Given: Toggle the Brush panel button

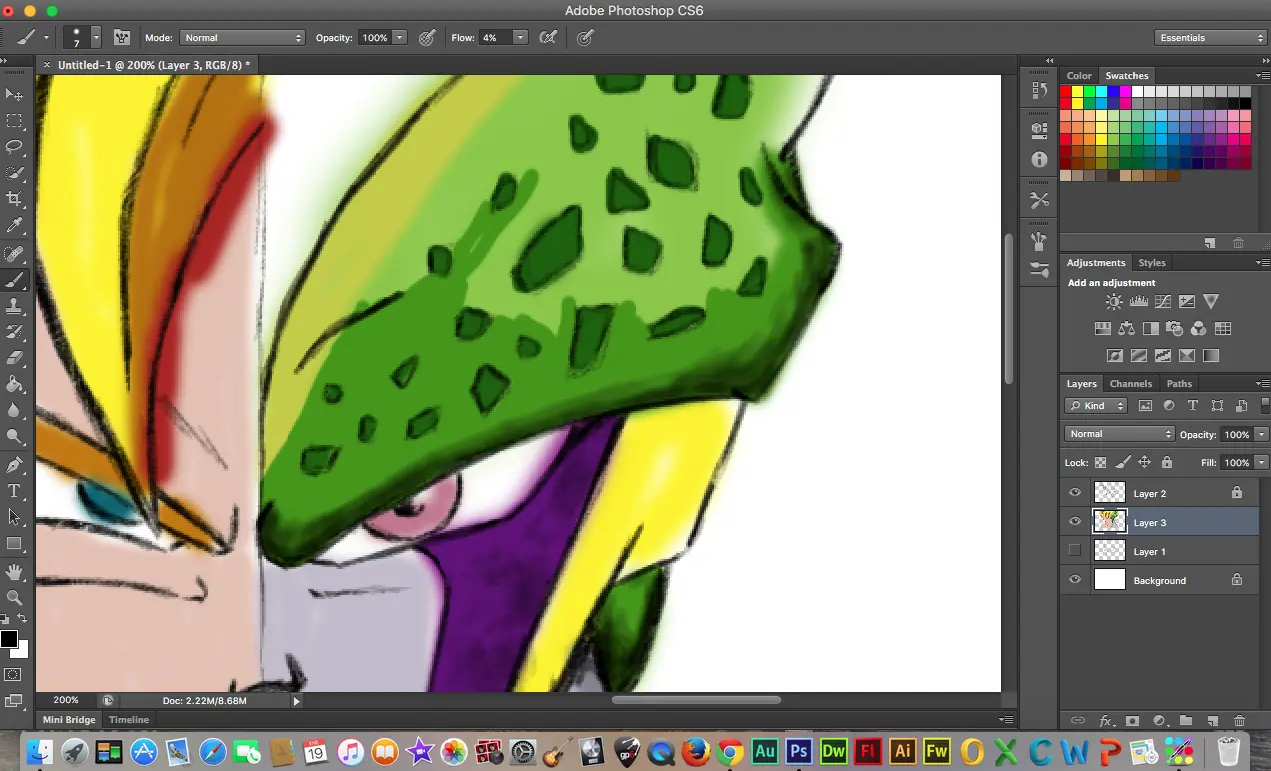Looking at the screenshot, I should point(122,38).
